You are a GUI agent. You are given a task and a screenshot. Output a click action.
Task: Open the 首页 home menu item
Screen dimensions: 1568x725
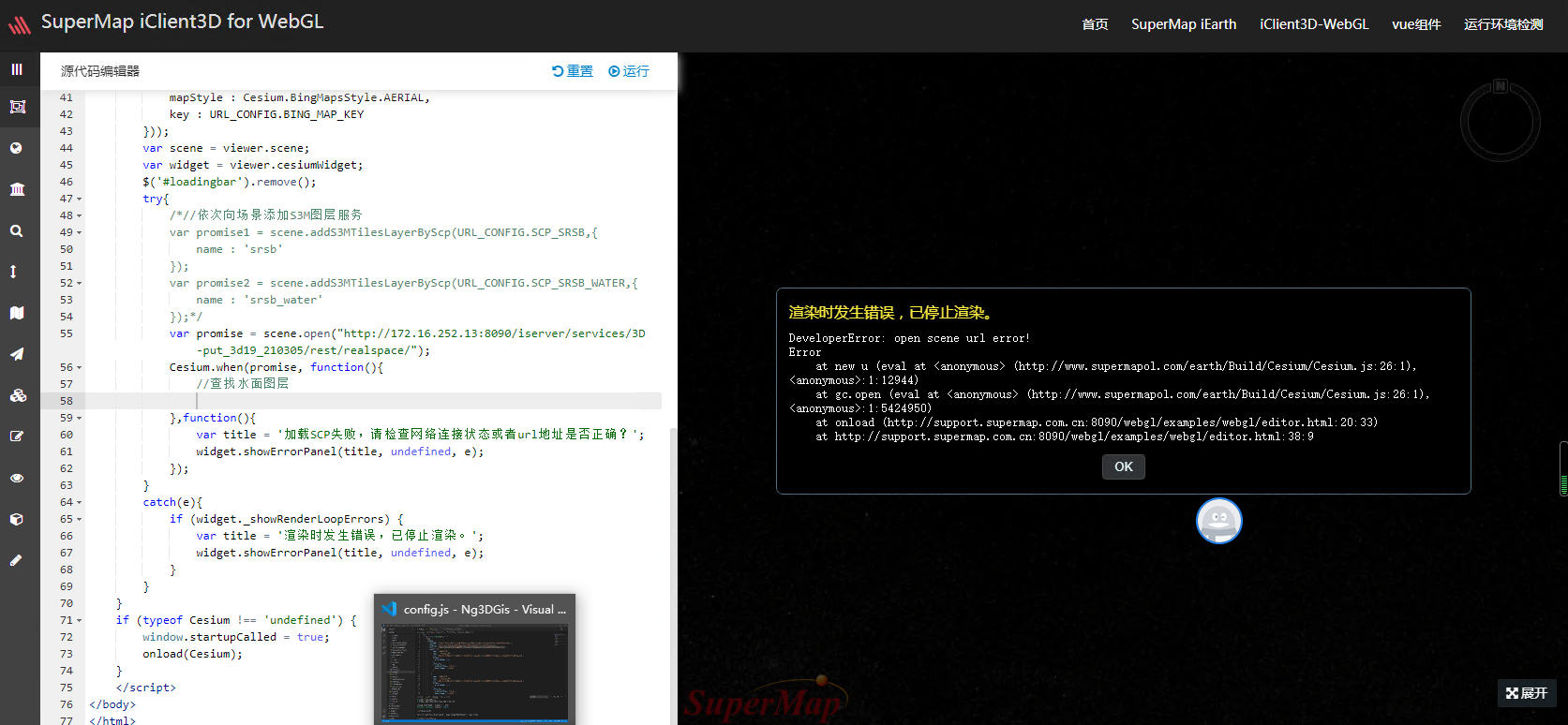1096,24
